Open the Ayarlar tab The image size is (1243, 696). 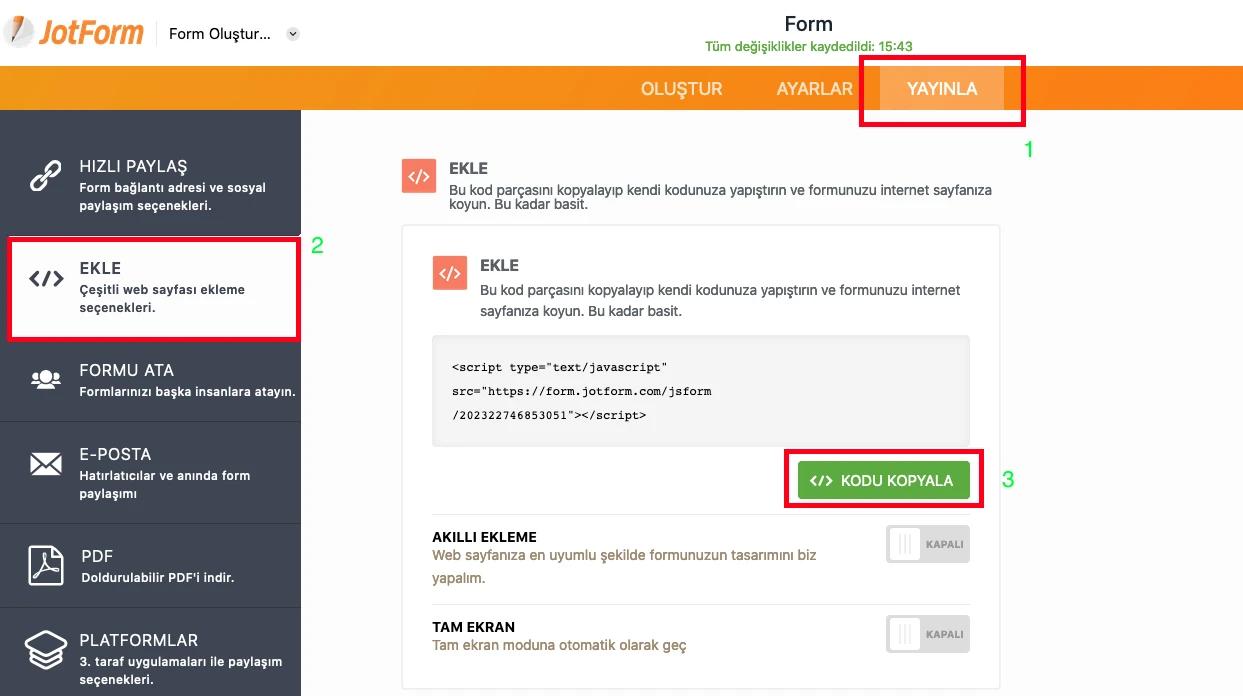(814, 89)
